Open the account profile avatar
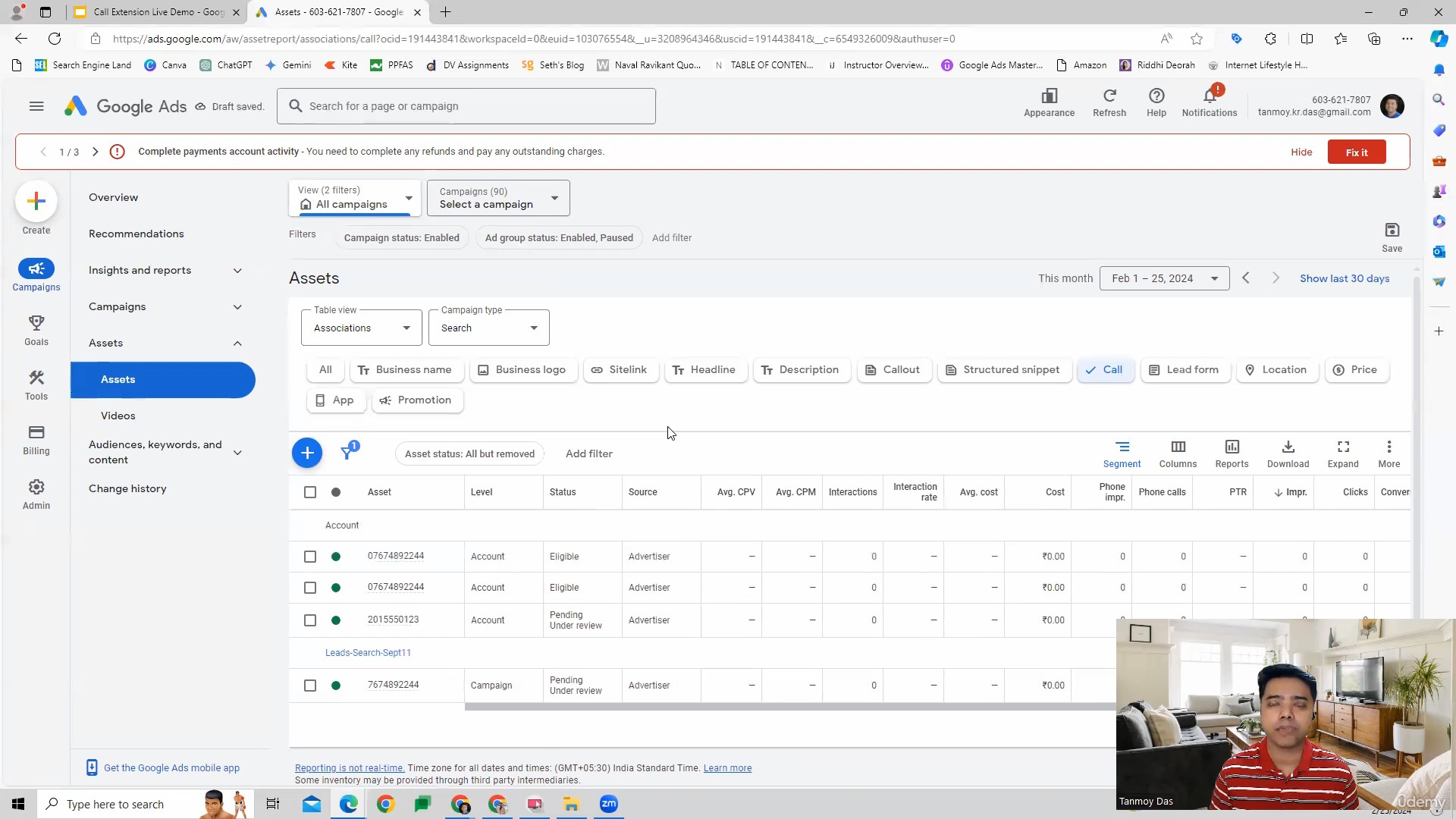This screenshot has width=1456, height=819. [x=1392, y=106]
